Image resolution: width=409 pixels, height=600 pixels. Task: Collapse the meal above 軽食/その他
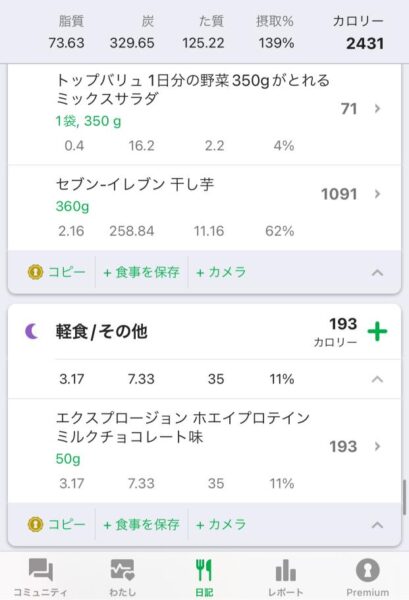(377, 272)
